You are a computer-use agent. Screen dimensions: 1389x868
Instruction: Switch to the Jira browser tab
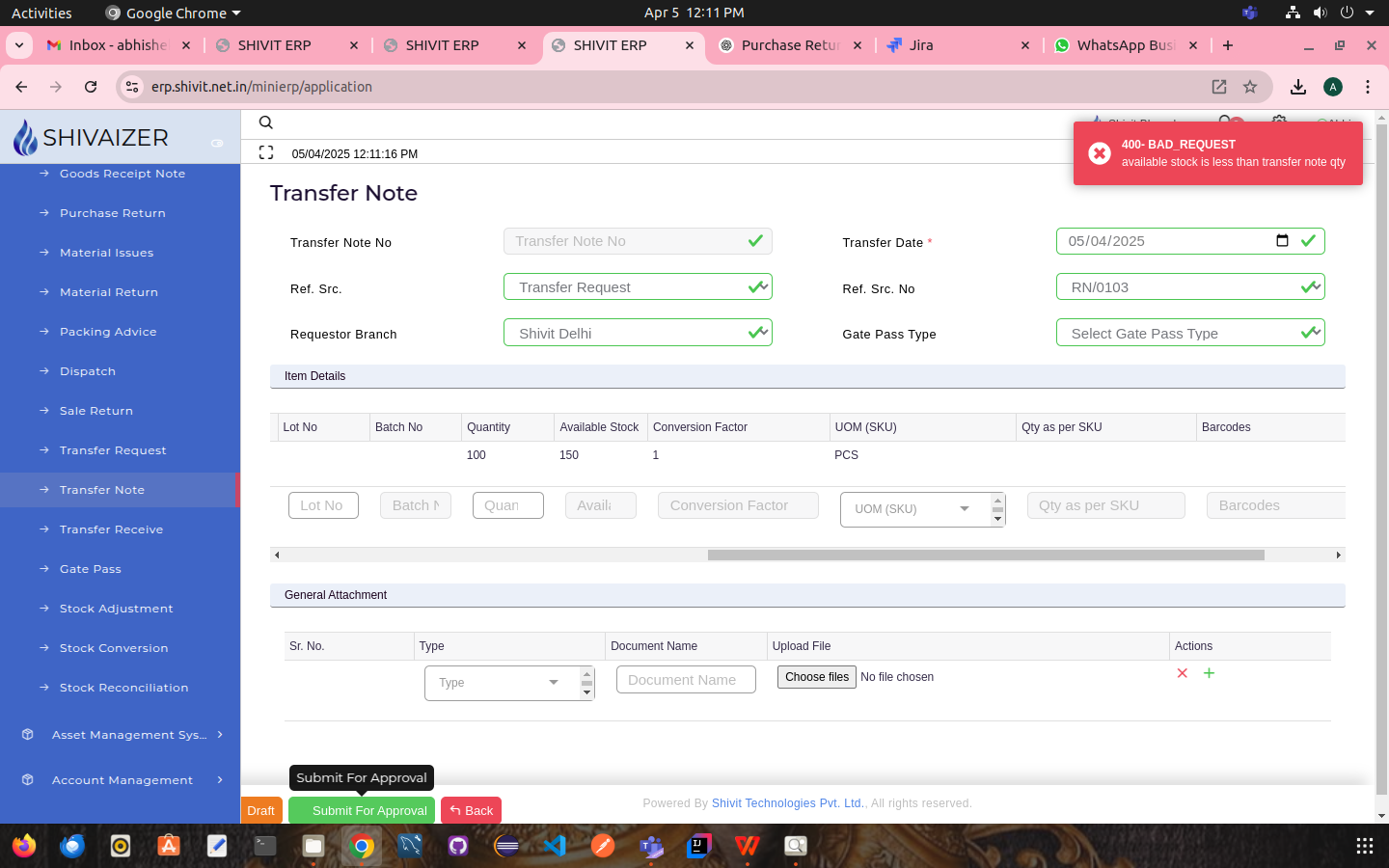click(x=955, y=45)
